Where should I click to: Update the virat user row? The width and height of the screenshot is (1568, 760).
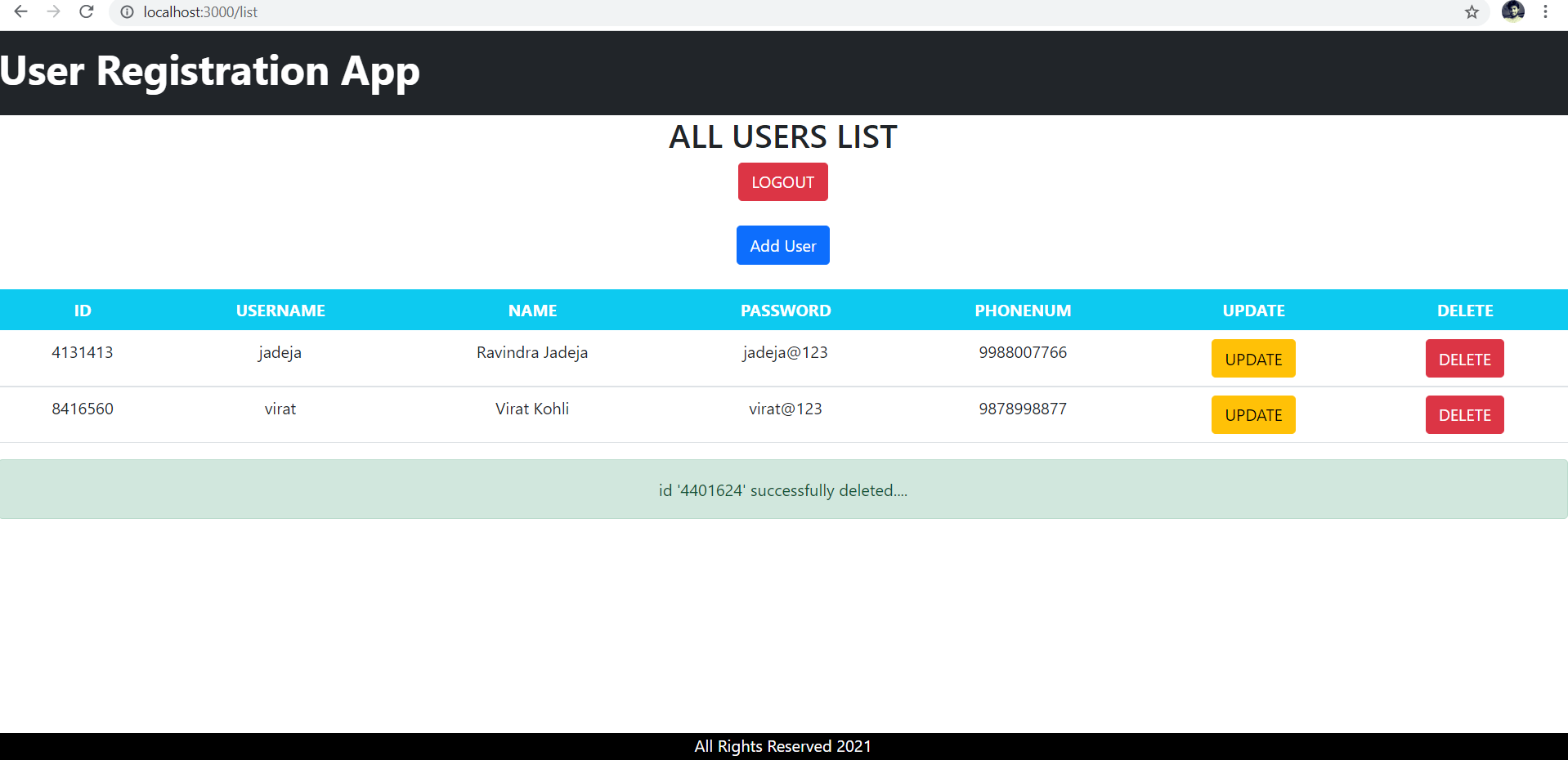tap(1253, 414)
